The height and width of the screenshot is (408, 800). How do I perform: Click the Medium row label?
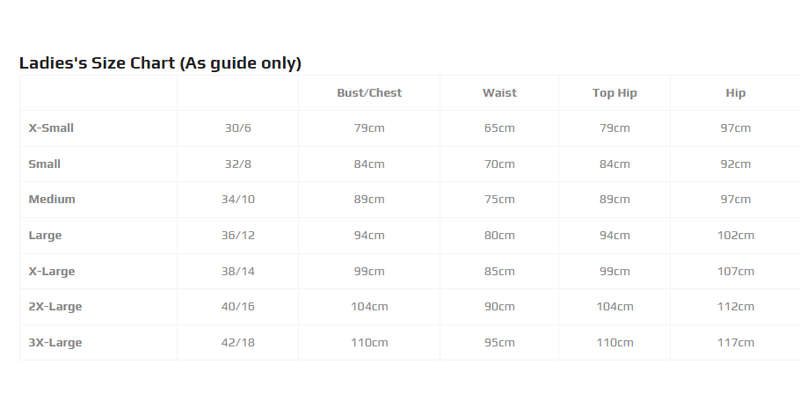click(x=52, y=199)
